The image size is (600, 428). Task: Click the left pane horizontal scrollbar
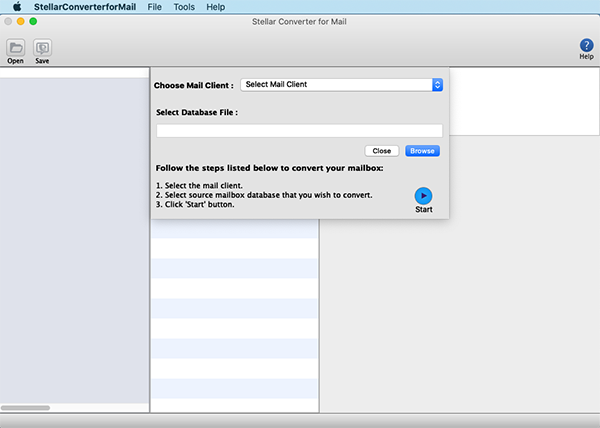click(25, 408)
